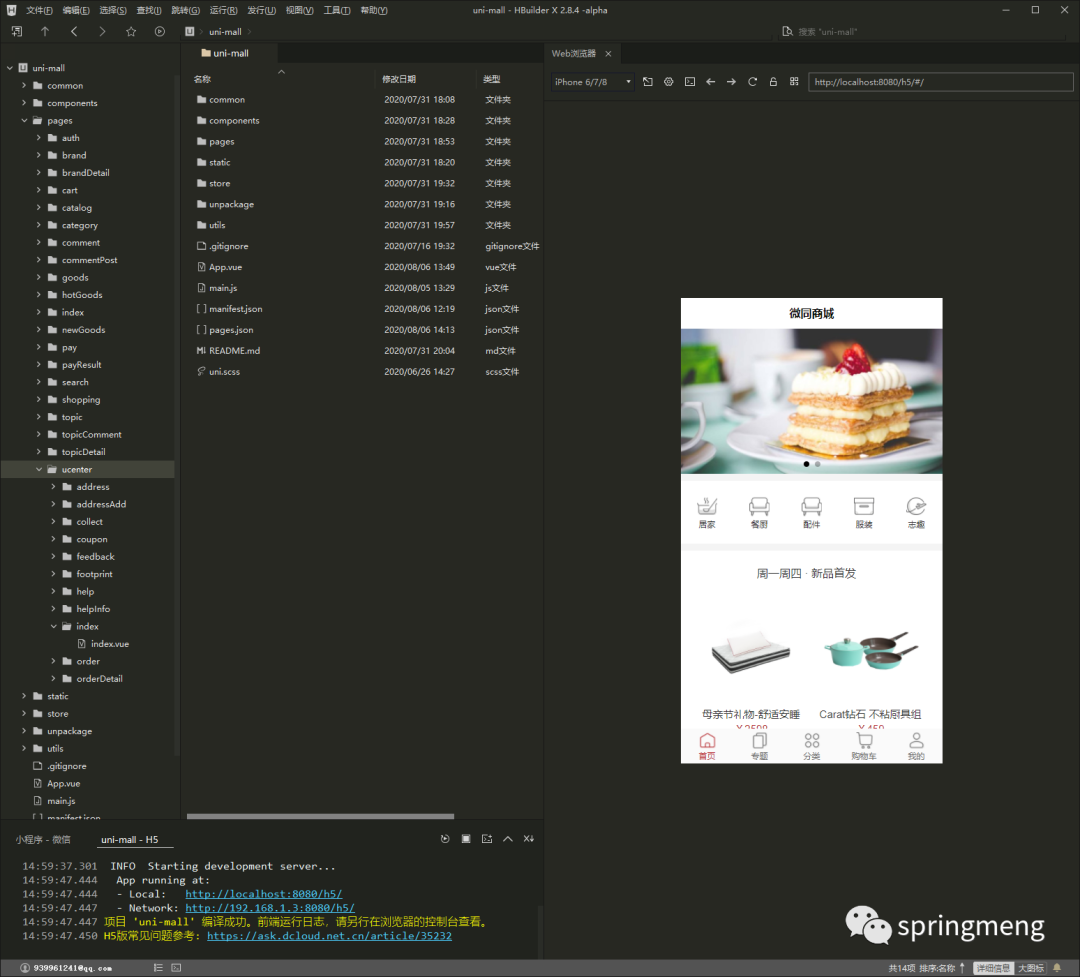The width and height of the screenshot is (1080, 977).
Task: Open the http://localhost:8080/h5/ console link
Action: coord(264,894)
